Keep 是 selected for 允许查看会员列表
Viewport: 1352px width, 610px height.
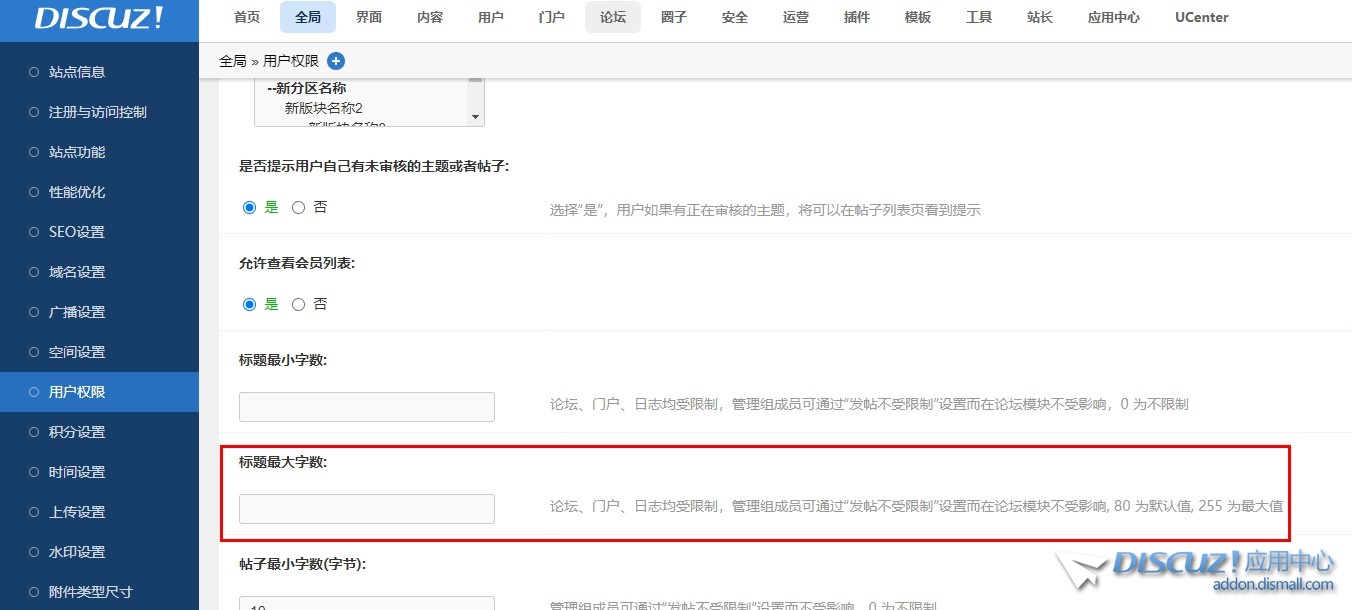pos(249,304)
